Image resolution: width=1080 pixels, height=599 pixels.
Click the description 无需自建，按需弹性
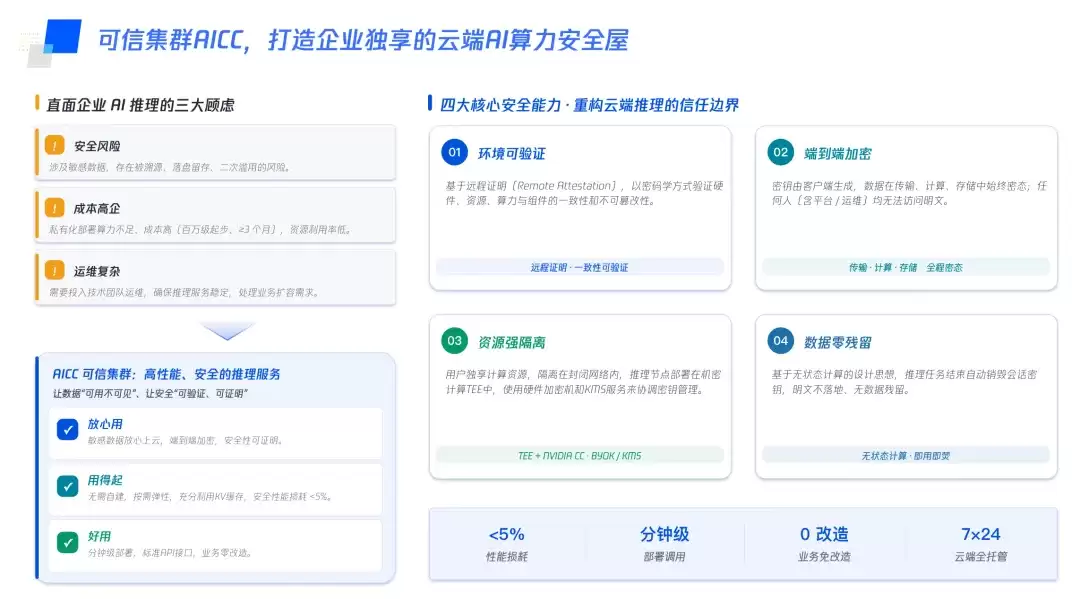pos(210,496)
